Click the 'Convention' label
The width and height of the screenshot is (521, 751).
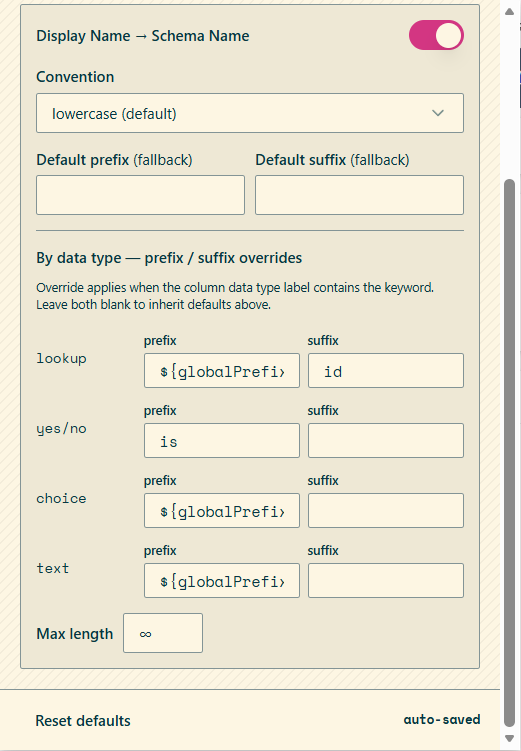click(x=75, y=77)
